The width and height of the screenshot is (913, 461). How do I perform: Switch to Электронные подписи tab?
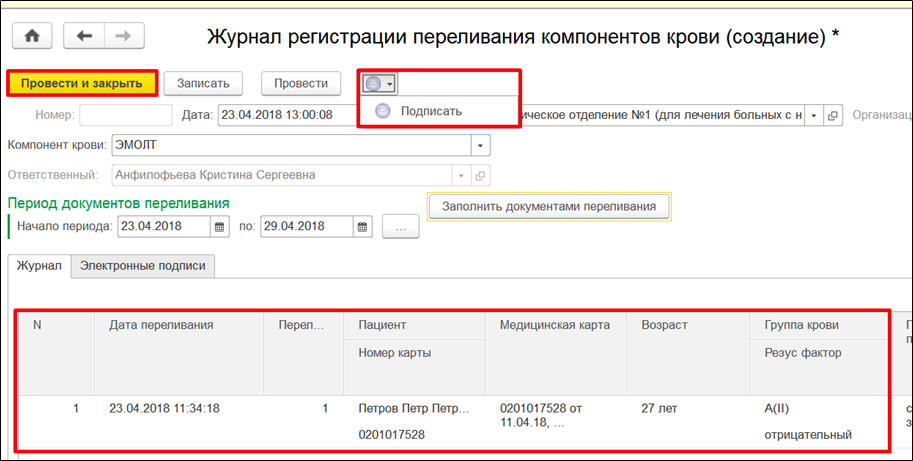(144, 266)
